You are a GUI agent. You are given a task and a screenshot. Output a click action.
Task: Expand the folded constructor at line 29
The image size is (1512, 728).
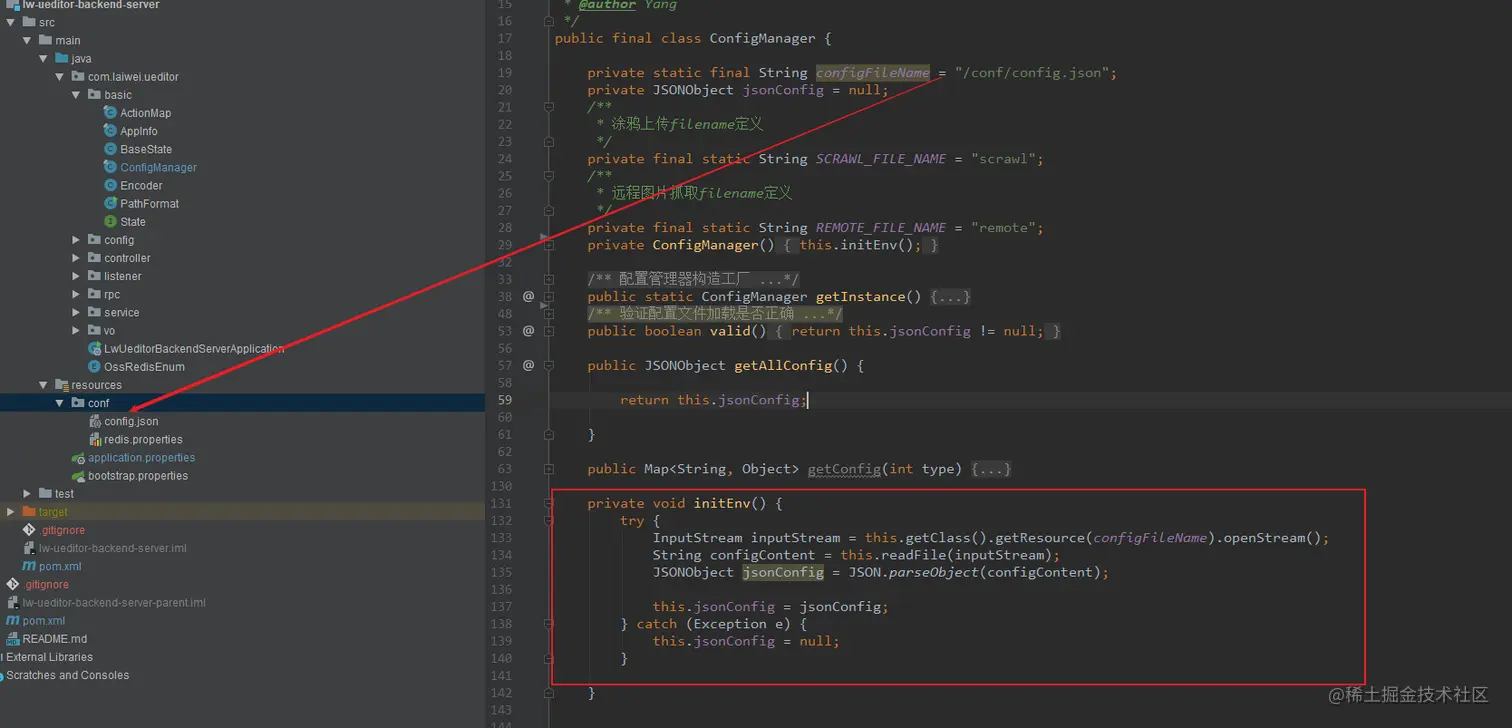[548, 245]
